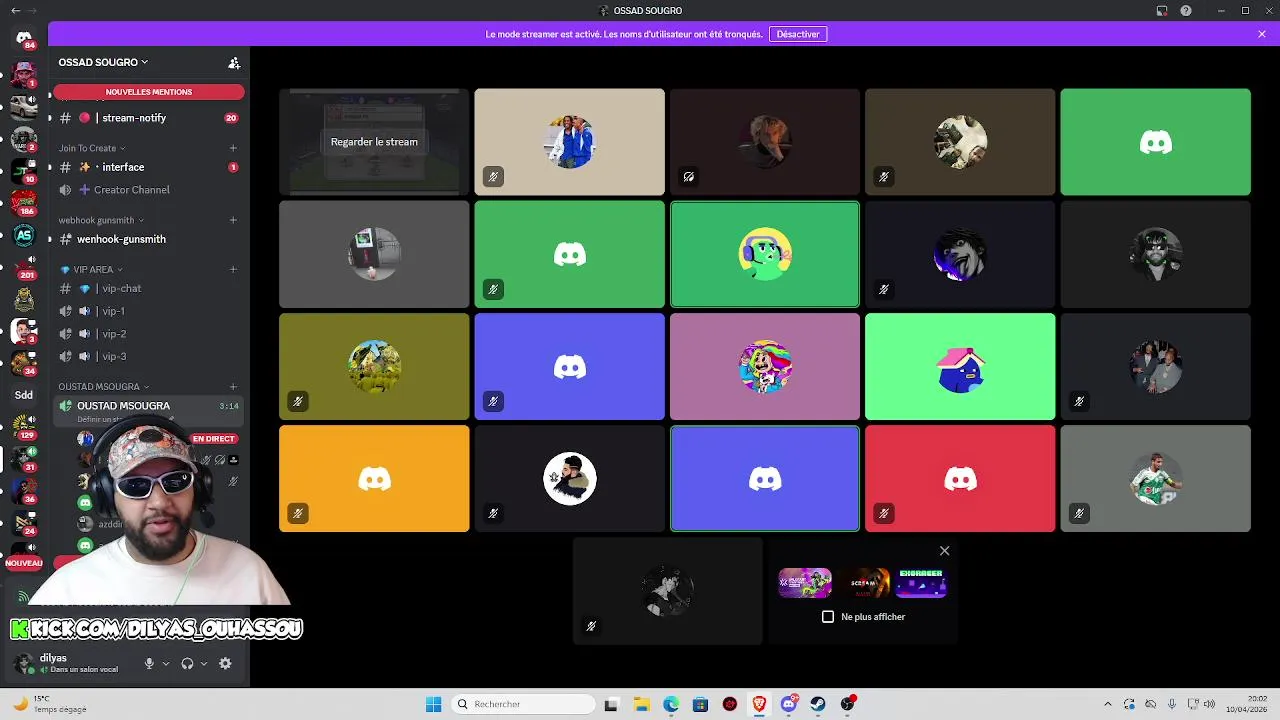The height and width of the screenshot is (720, 1280).
Task: Toggle microphone mute in user panel
Action: coord(149,663)
